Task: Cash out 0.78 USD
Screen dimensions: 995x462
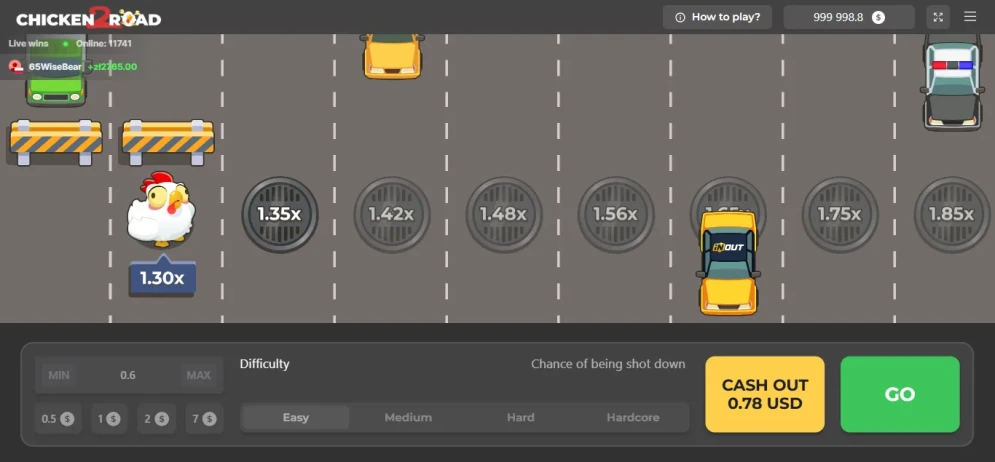Action: (765, 394)
